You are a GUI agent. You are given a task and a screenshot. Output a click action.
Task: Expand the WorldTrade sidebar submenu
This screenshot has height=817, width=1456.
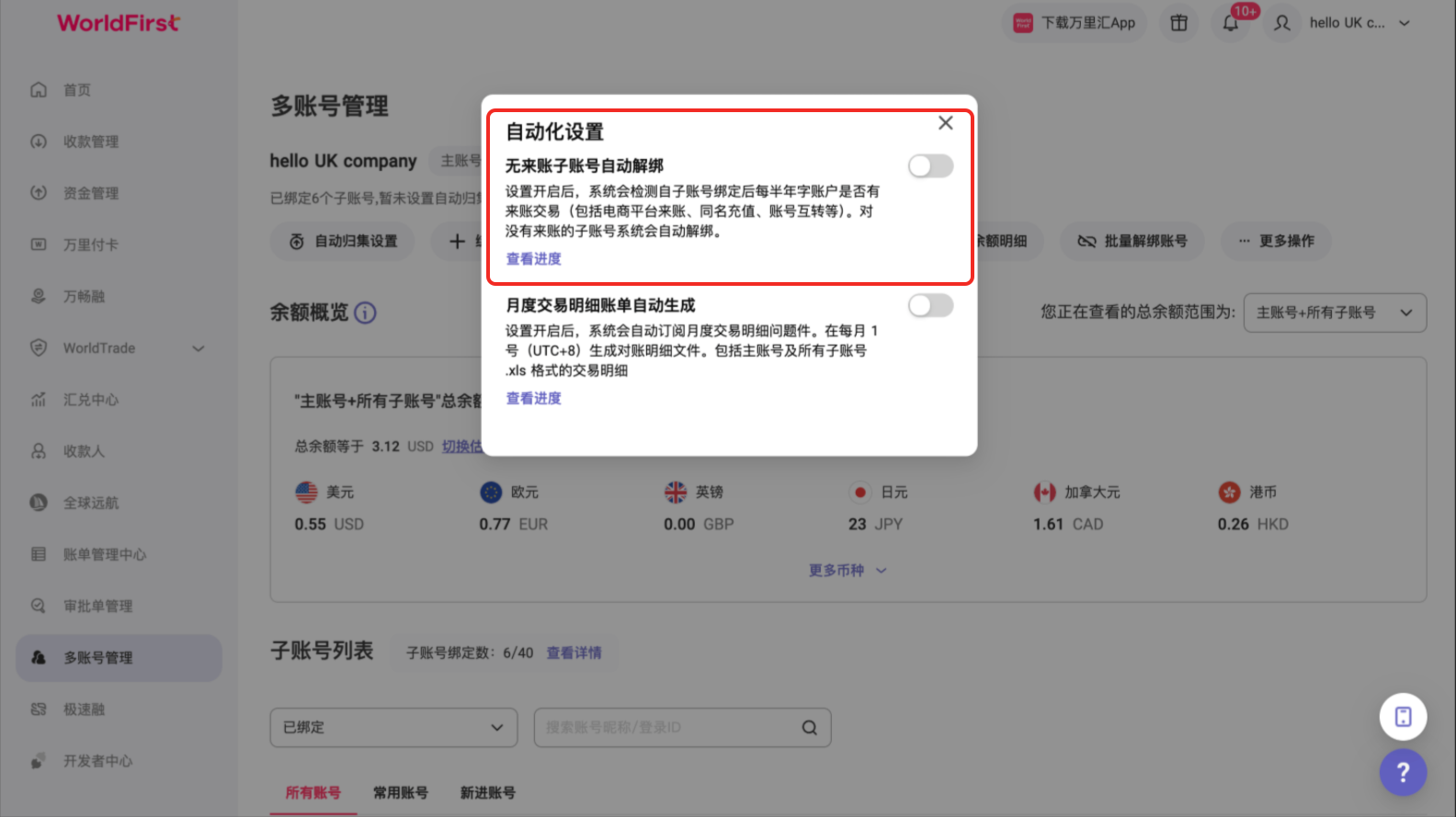(199, 348)
